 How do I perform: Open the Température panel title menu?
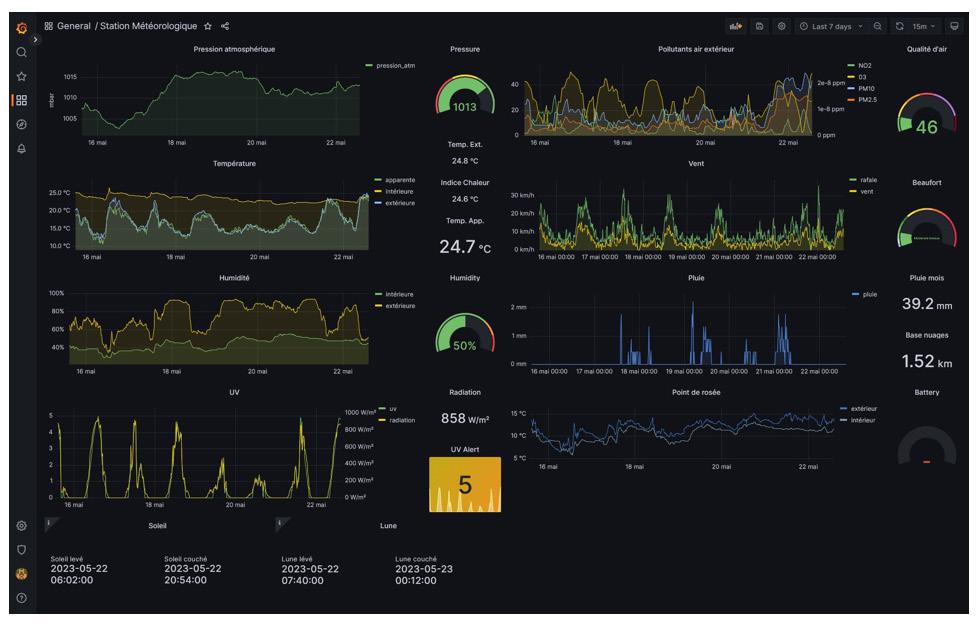234,163
